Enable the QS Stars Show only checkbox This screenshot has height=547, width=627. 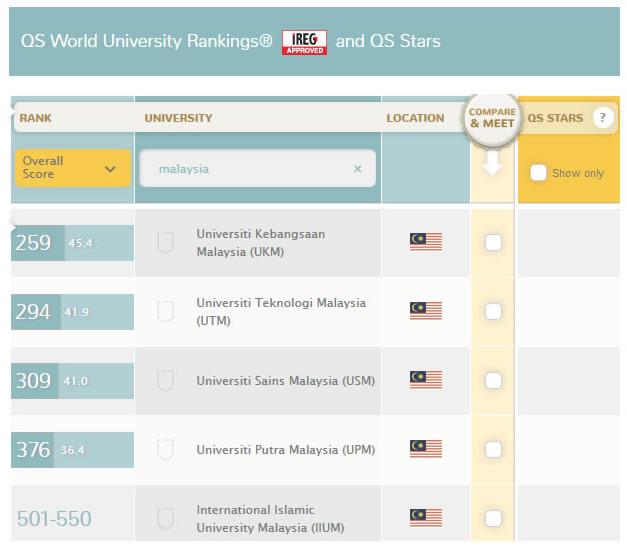[x=538, y=173]
